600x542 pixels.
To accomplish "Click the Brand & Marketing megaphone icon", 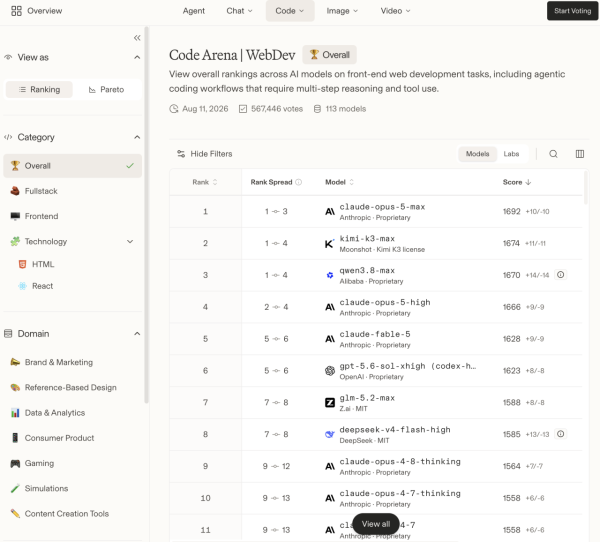I will (15, 362).
